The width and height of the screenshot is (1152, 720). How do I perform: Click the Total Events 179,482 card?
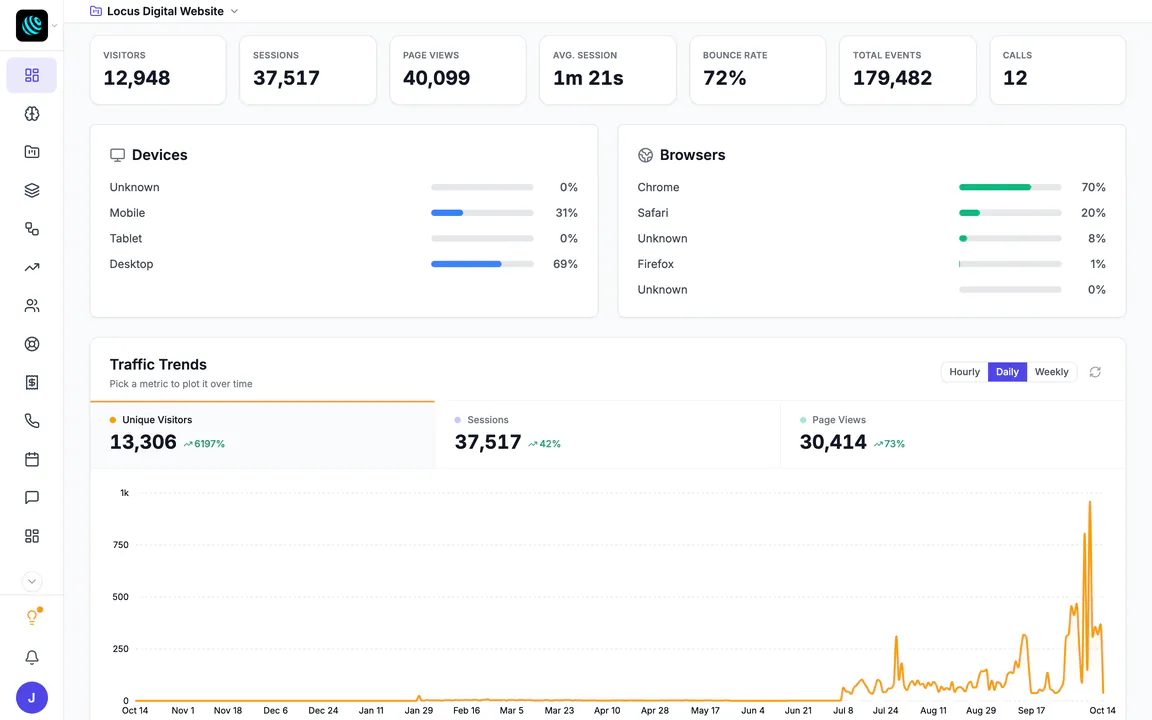[907, 70]
